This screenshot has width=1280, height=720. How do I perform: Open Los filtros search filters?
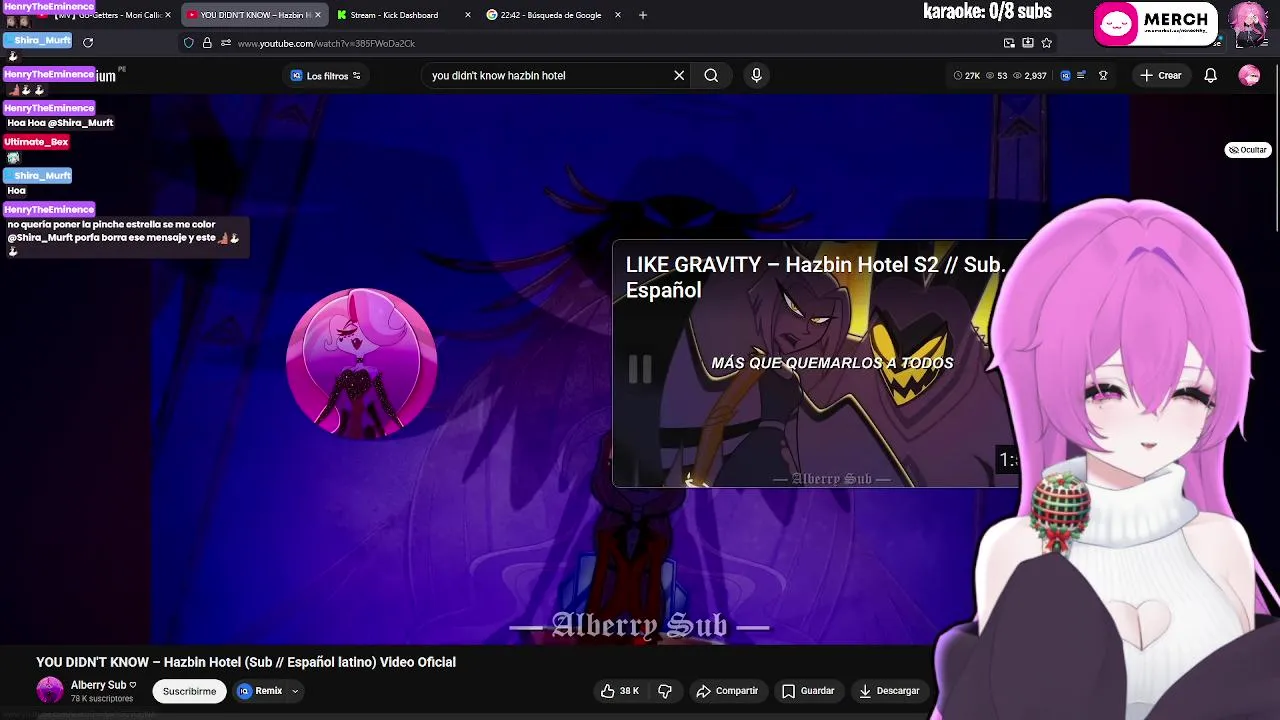(326, 76)
